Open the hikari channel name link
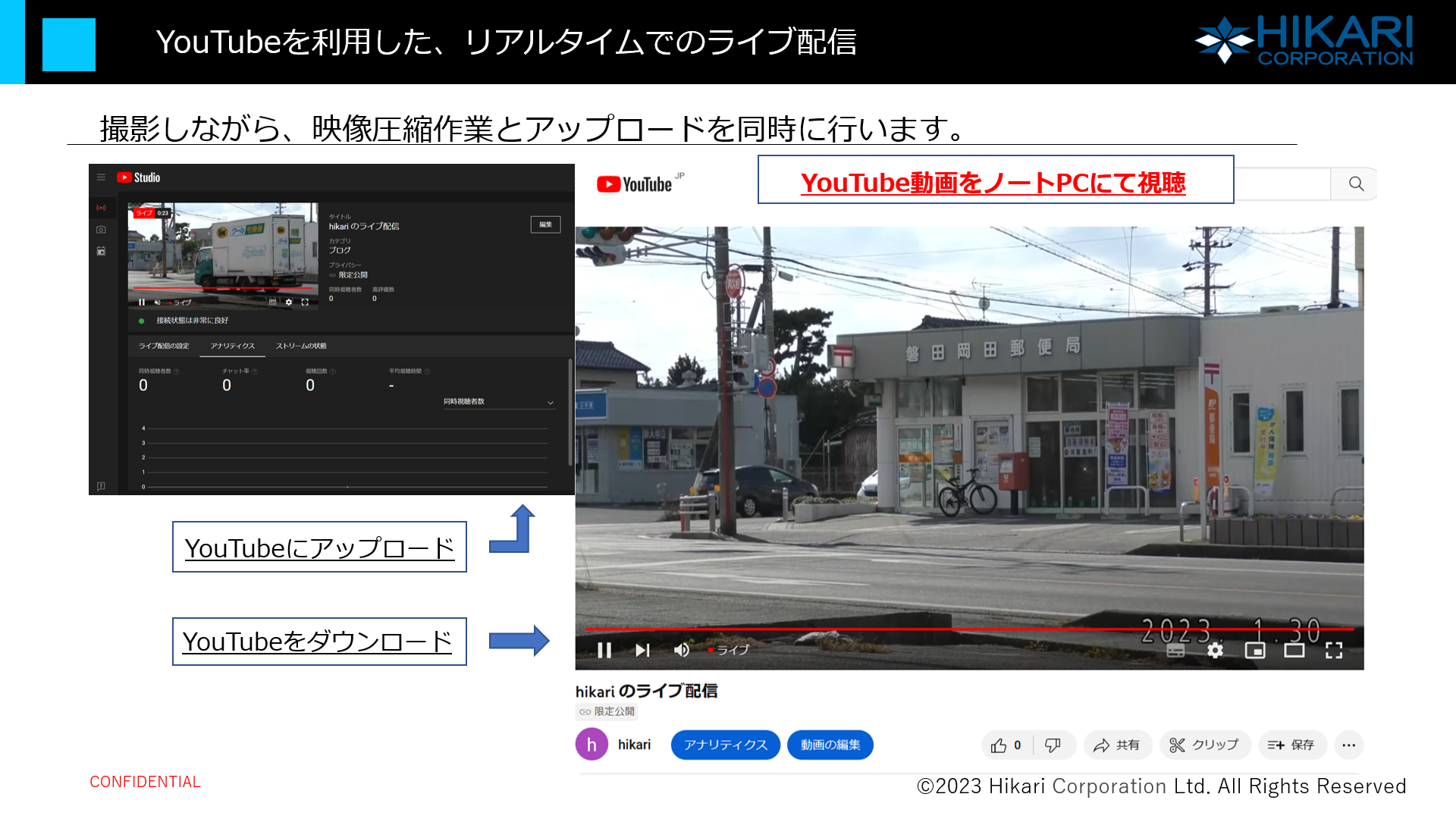The height and width of the screenshot is (819, 1456). point(635,745)
